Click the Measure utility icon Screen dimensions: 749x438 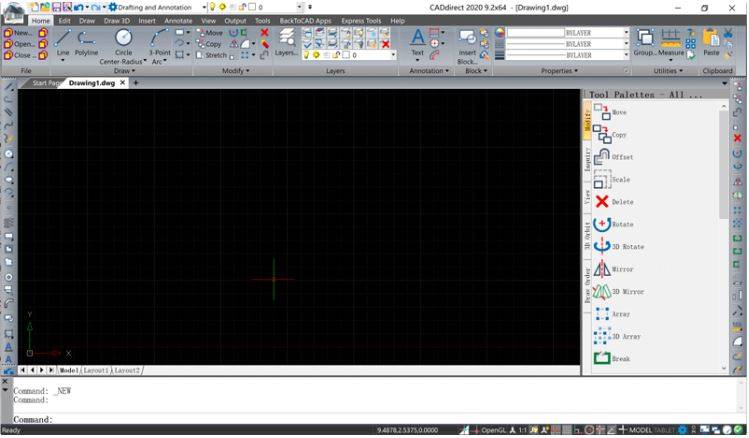[x=671, y=42]
